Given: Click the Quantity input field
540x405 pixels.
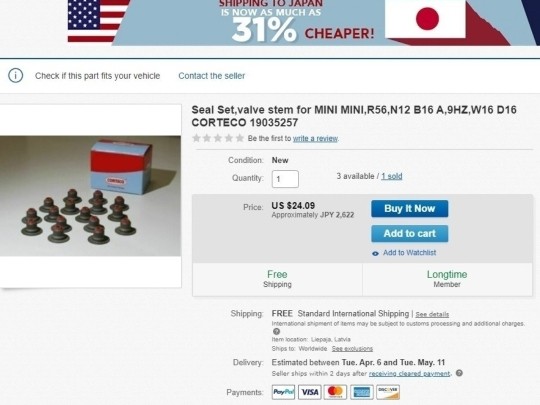Looking at the screenshot, I should click(x=285, y=179).
